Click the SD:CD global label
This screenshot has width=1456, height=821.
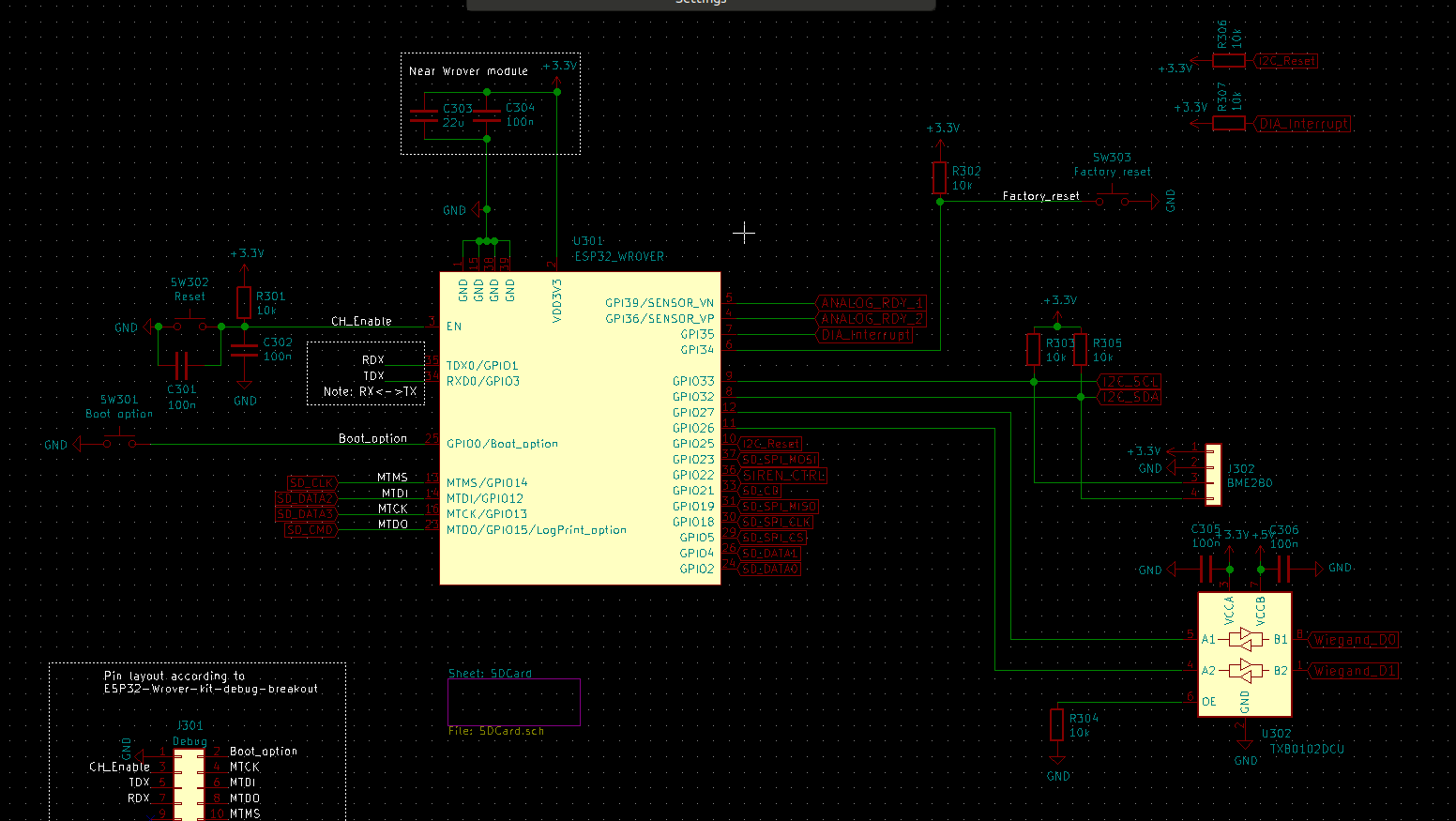[760, 491]
